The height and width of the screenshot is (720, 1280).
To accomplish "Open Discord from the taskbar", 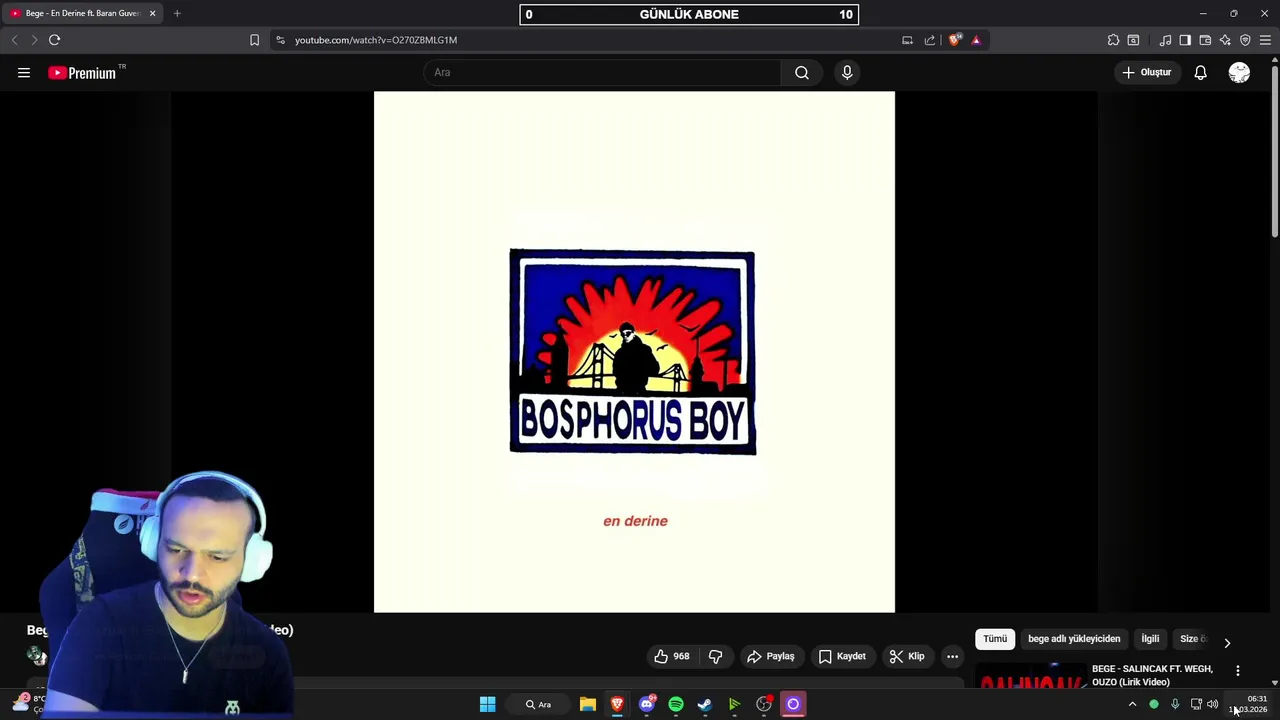I will [647, 704].
